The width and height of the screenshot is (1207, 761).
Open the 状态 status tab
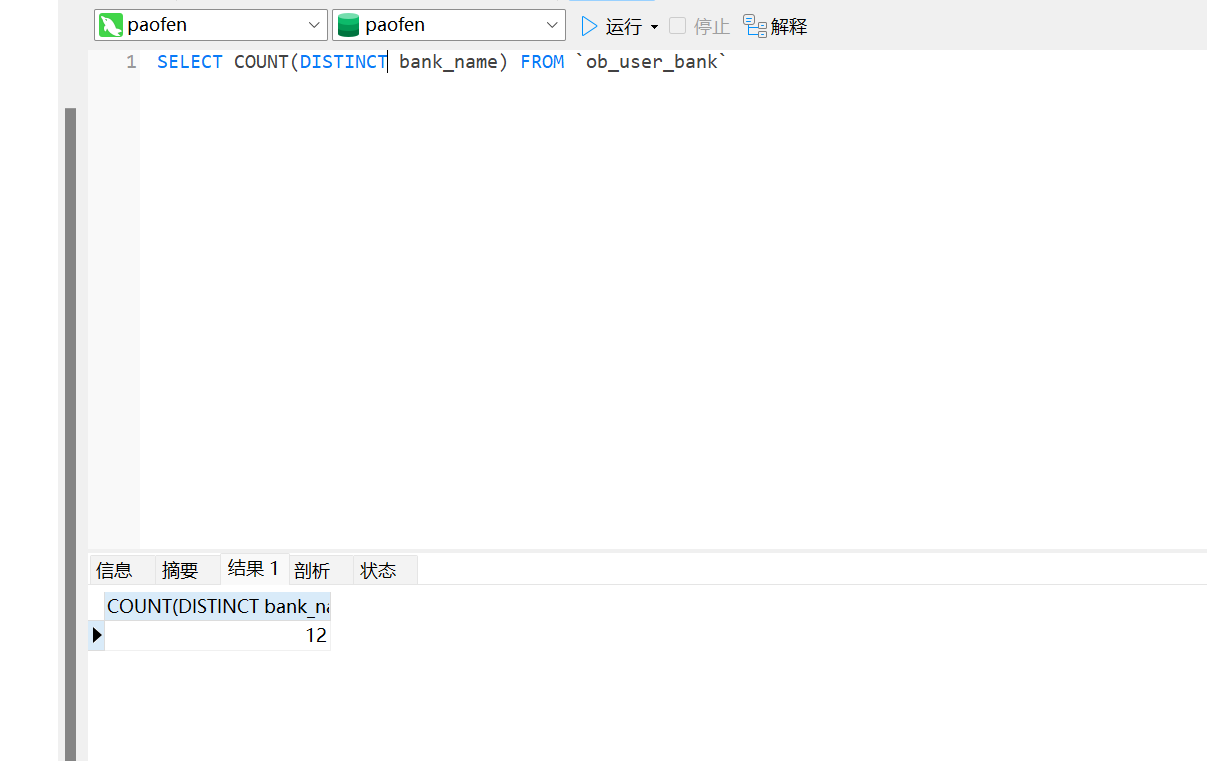(x=378, y=570)
